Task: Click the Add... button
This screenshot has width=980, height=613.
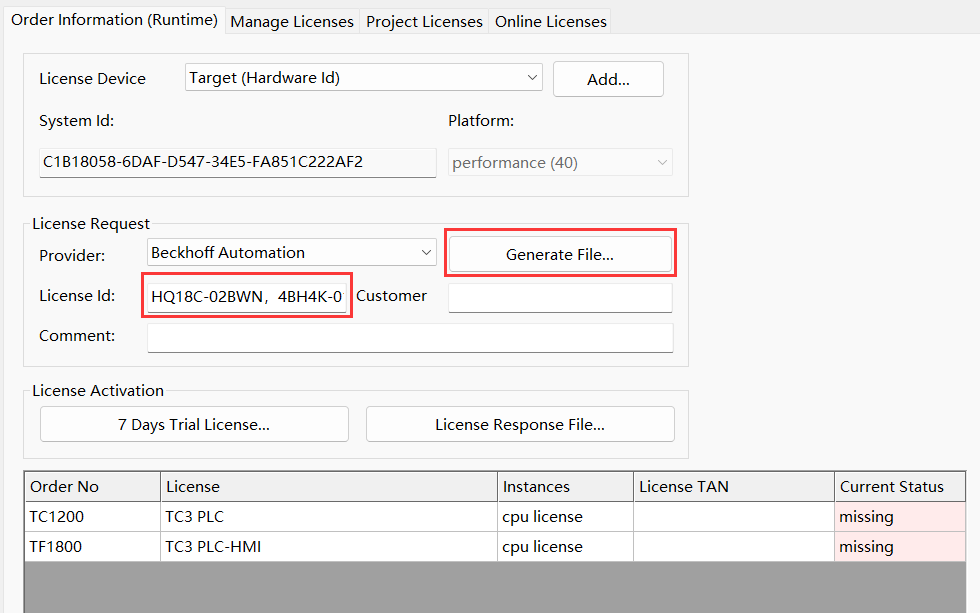Action: coord(608,79)
